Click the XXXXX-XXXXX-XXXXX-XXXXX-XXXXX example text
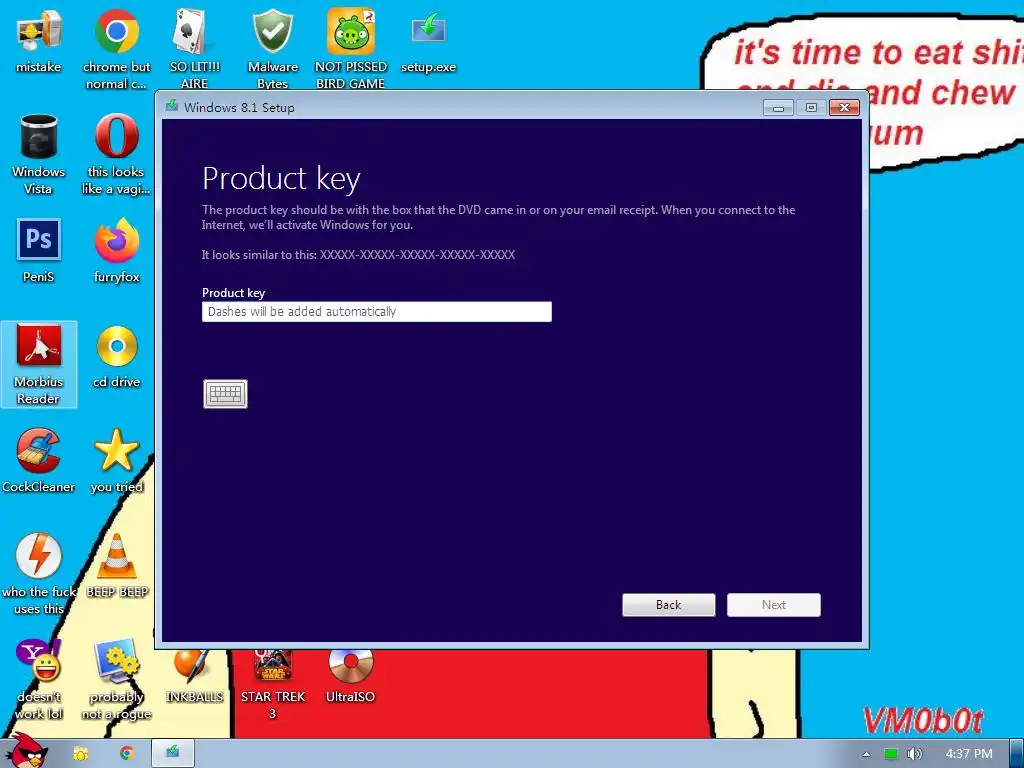Viewport: 1024px width, 768px height. (x=417, y=255)
